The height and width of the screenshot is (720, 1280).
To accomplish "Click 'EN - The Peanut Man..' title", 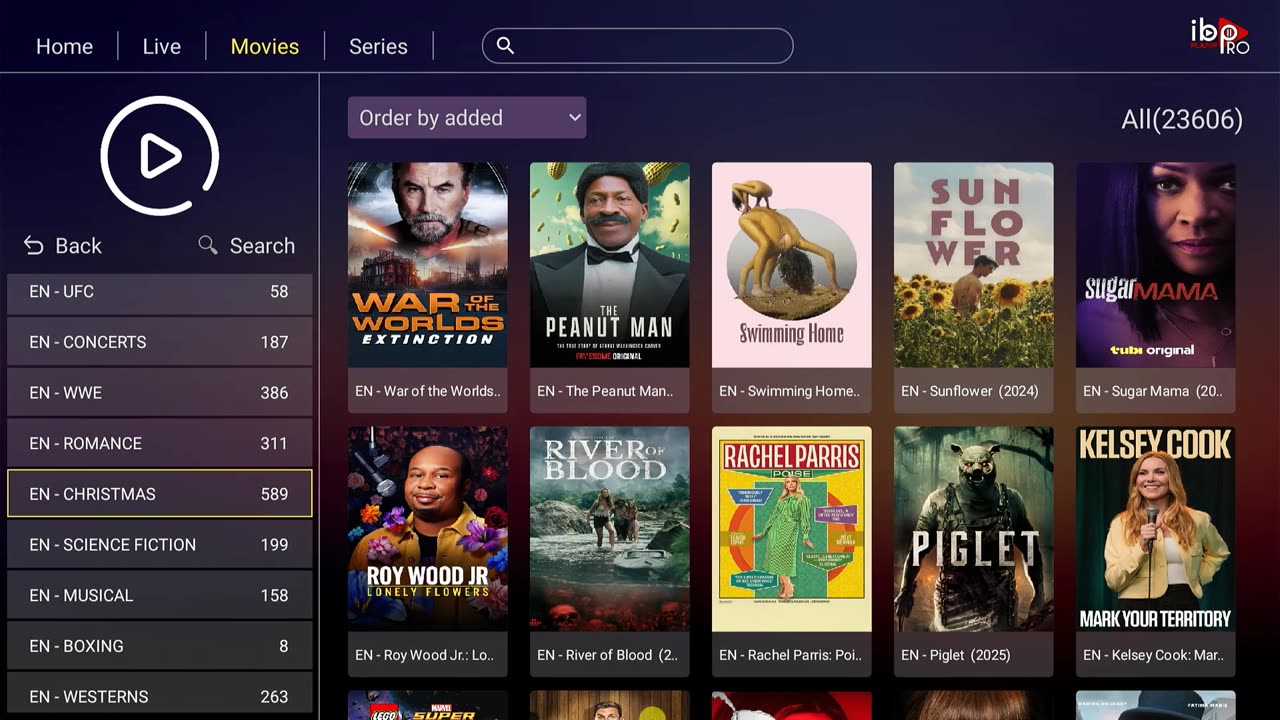I will (605, 391).
